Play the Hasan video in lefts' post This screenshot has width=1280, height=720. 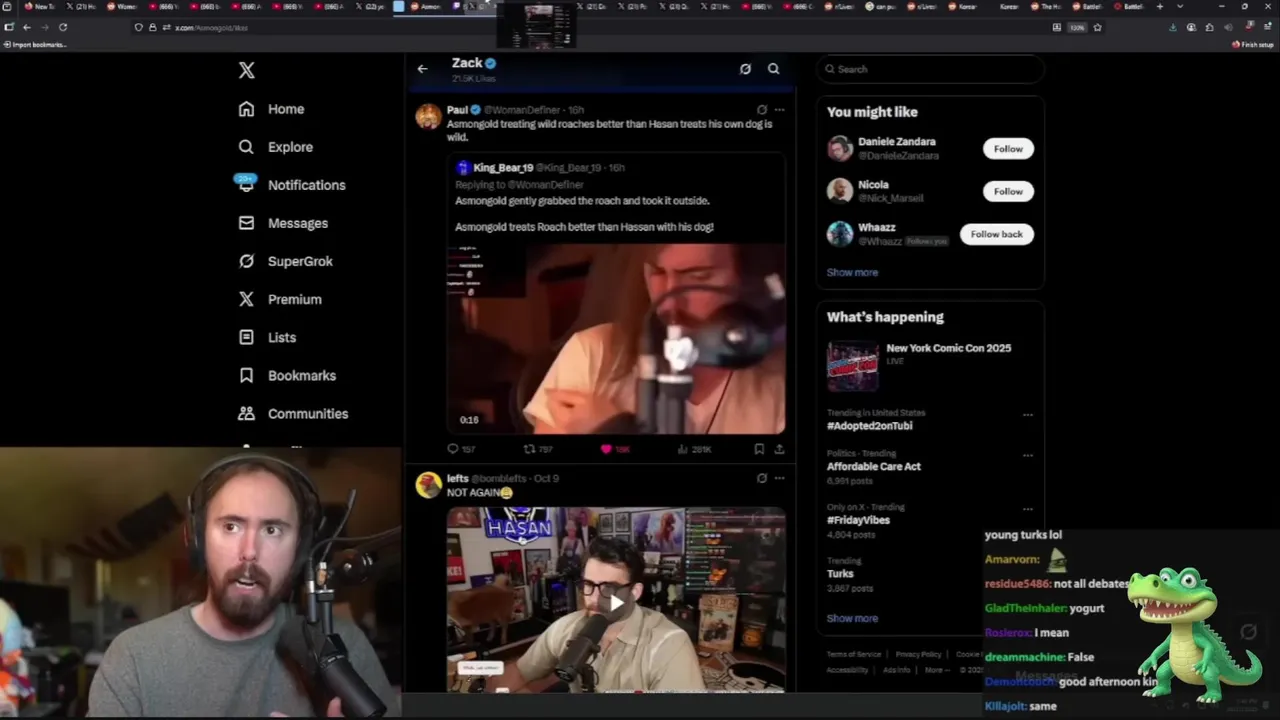click(616, 602)
